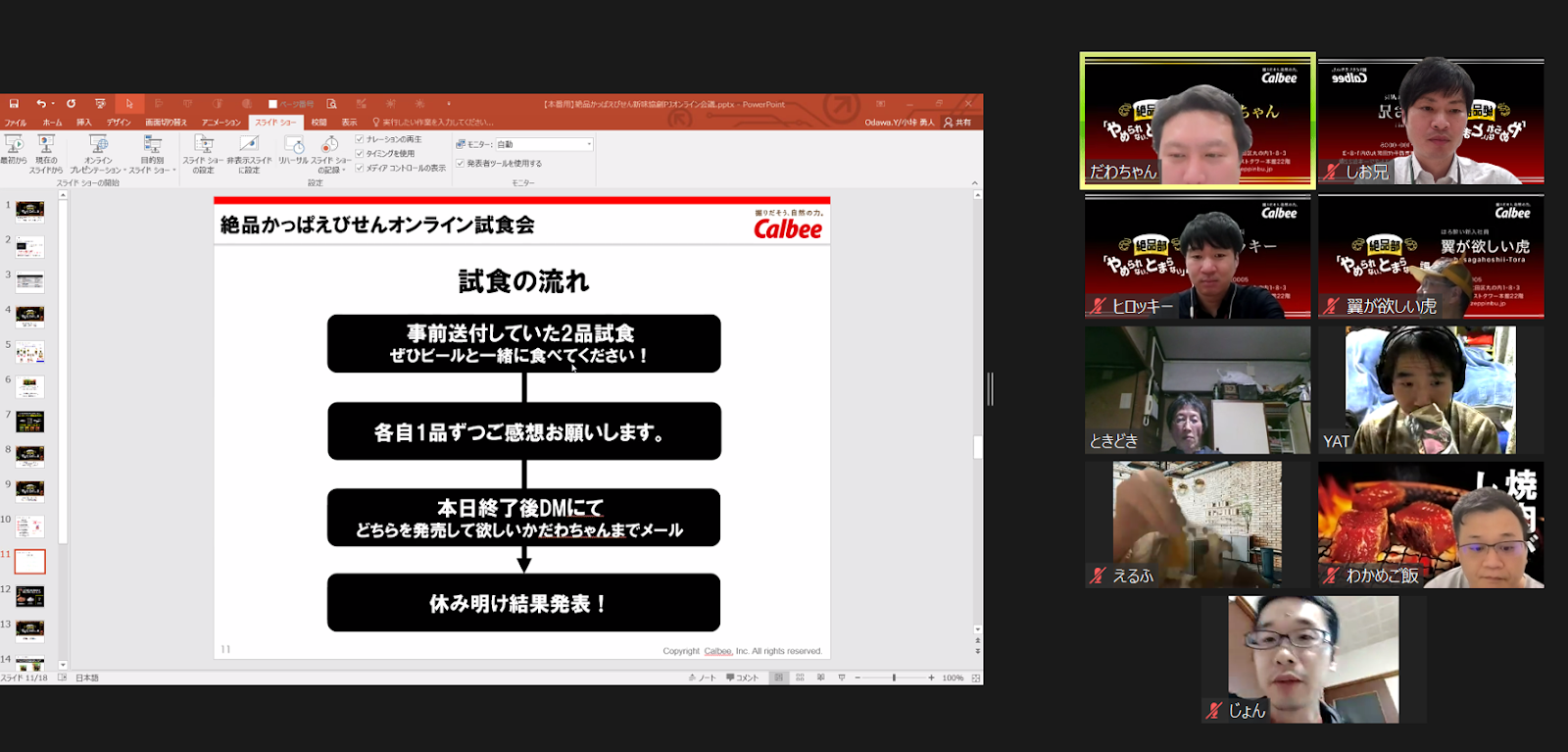The width and height of the screenshot is (1568, 752).
Task: Start slideshow from beginning (最初から)
Action: click(14, 150)
